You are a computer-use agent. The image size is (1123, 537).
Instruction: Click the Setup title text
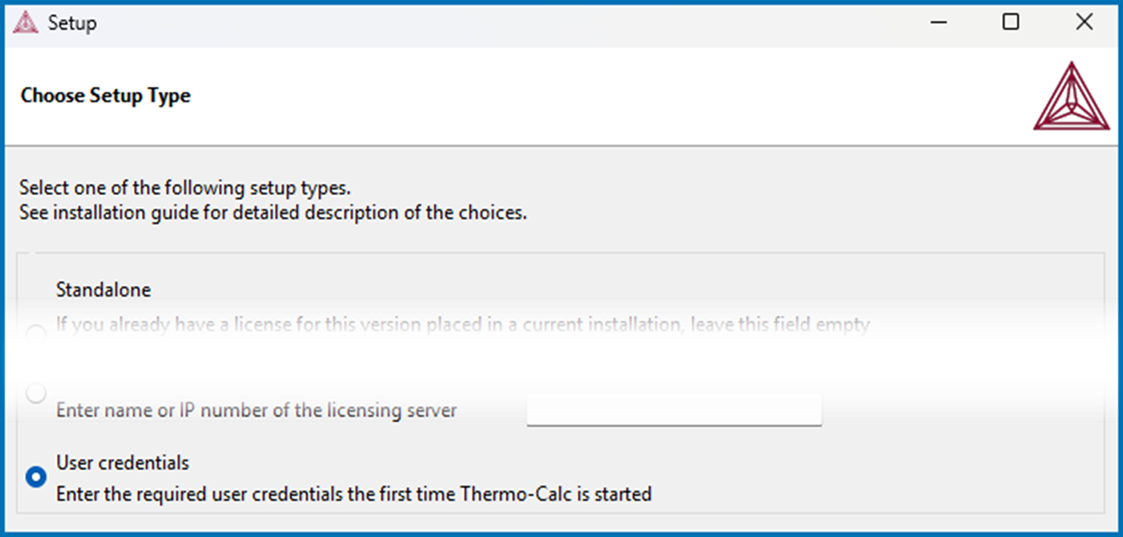pyautogui.click(x=72, y=24)
